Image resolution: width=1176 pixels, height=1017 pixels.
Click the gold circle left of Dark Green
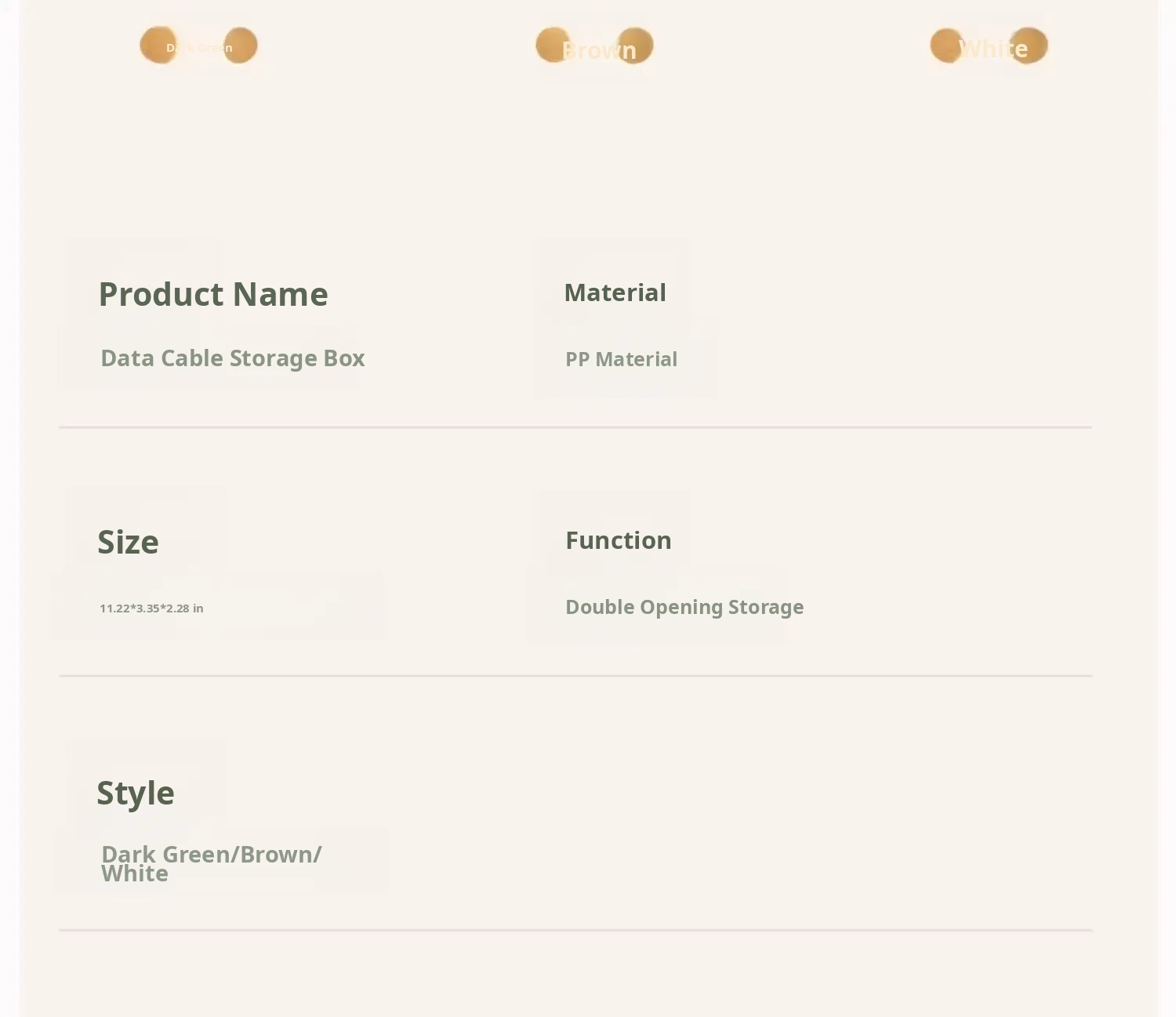158,45
